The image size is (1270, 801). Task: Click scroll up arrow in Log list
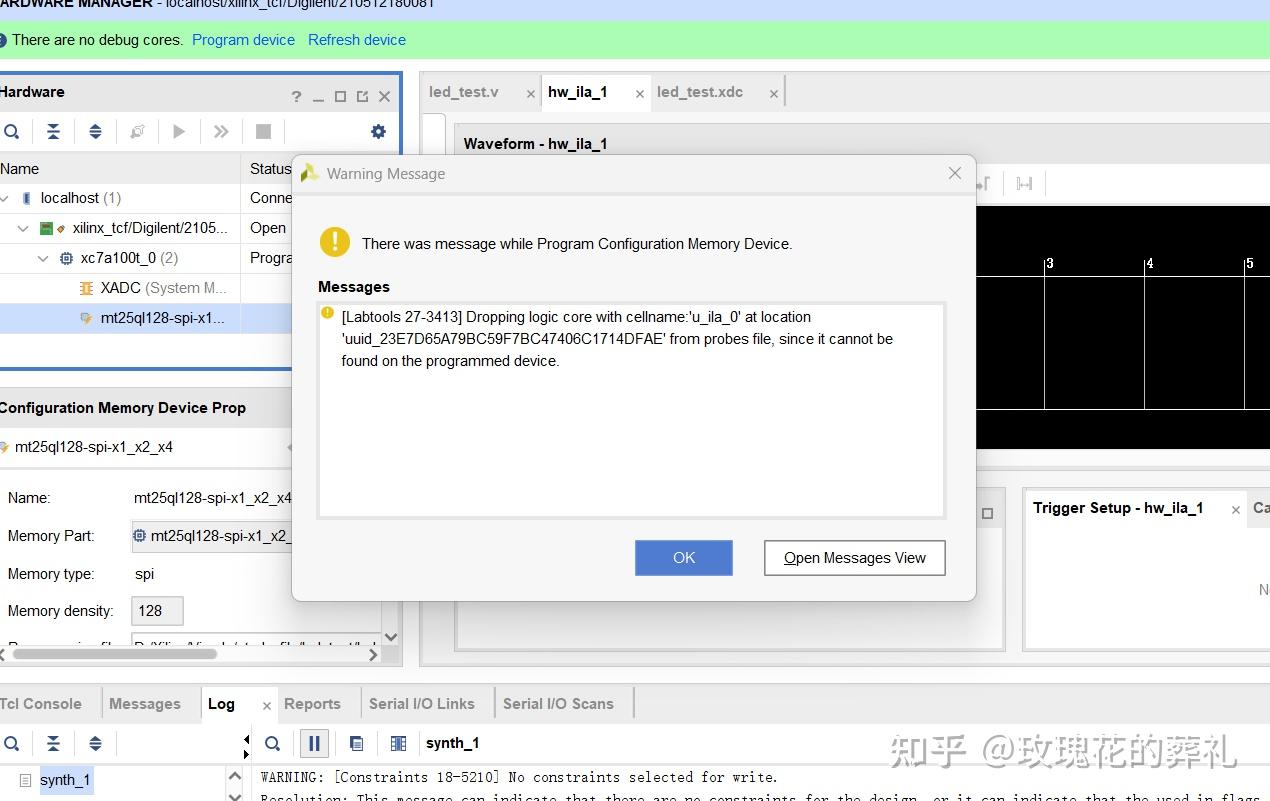pos(235,776)
